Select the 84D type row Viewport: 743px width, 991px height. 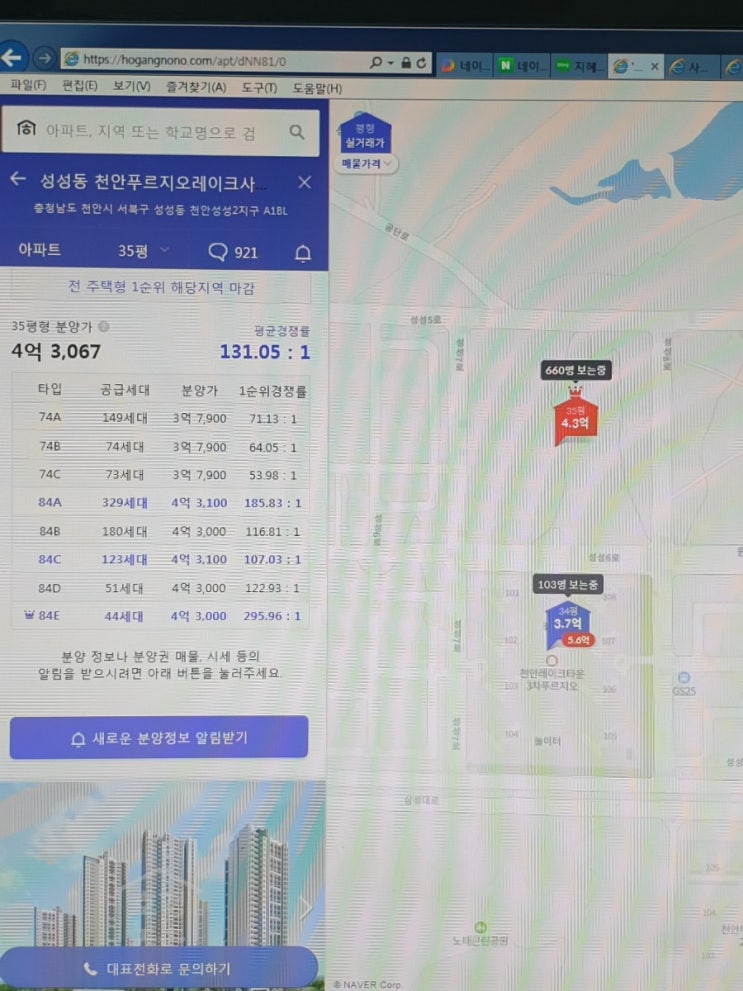[160, 588]
